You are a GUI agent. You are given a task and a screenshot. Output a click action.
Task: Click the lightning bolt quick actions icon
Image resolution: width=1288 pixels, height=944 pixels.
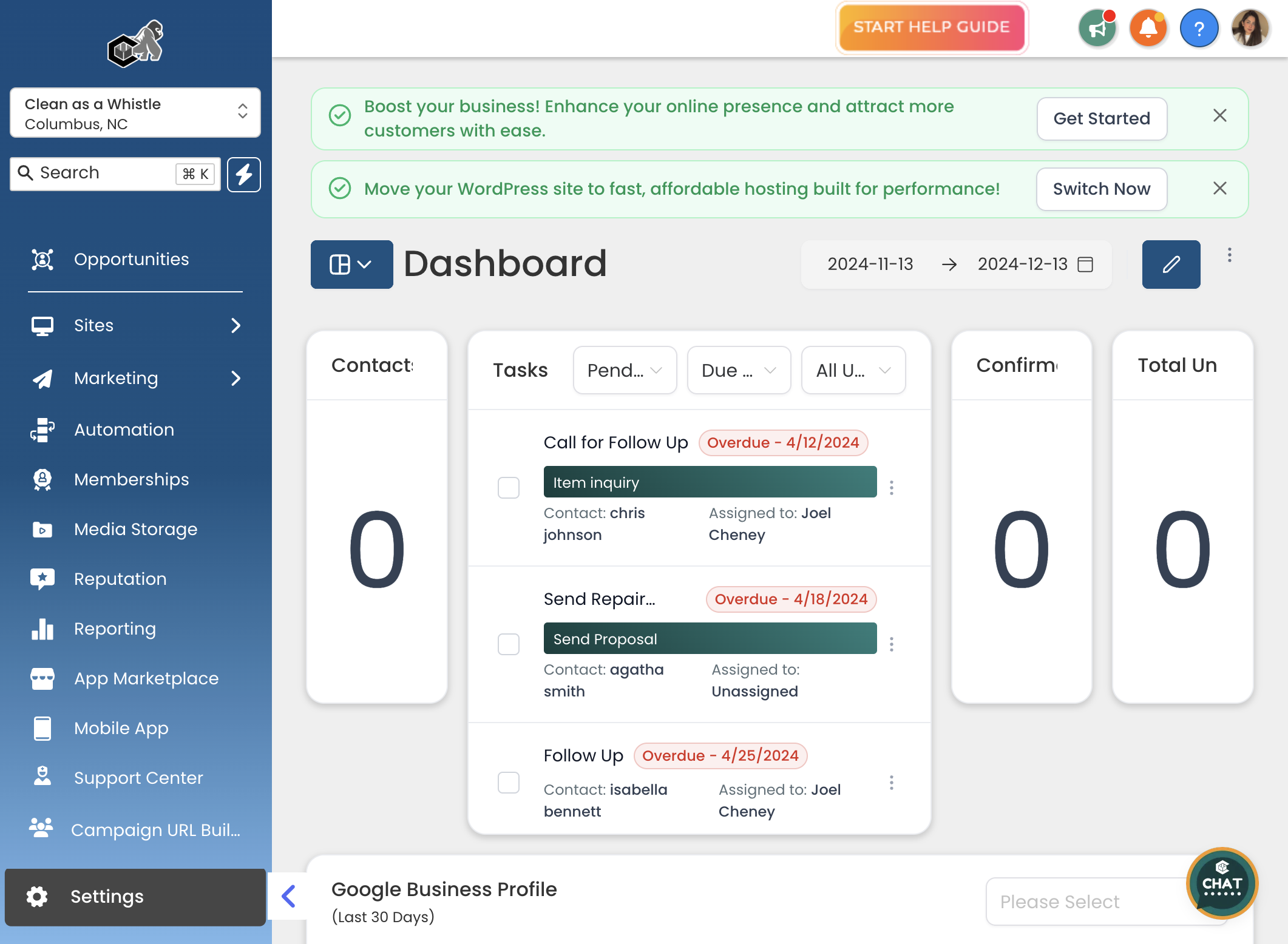pos(244,175)
